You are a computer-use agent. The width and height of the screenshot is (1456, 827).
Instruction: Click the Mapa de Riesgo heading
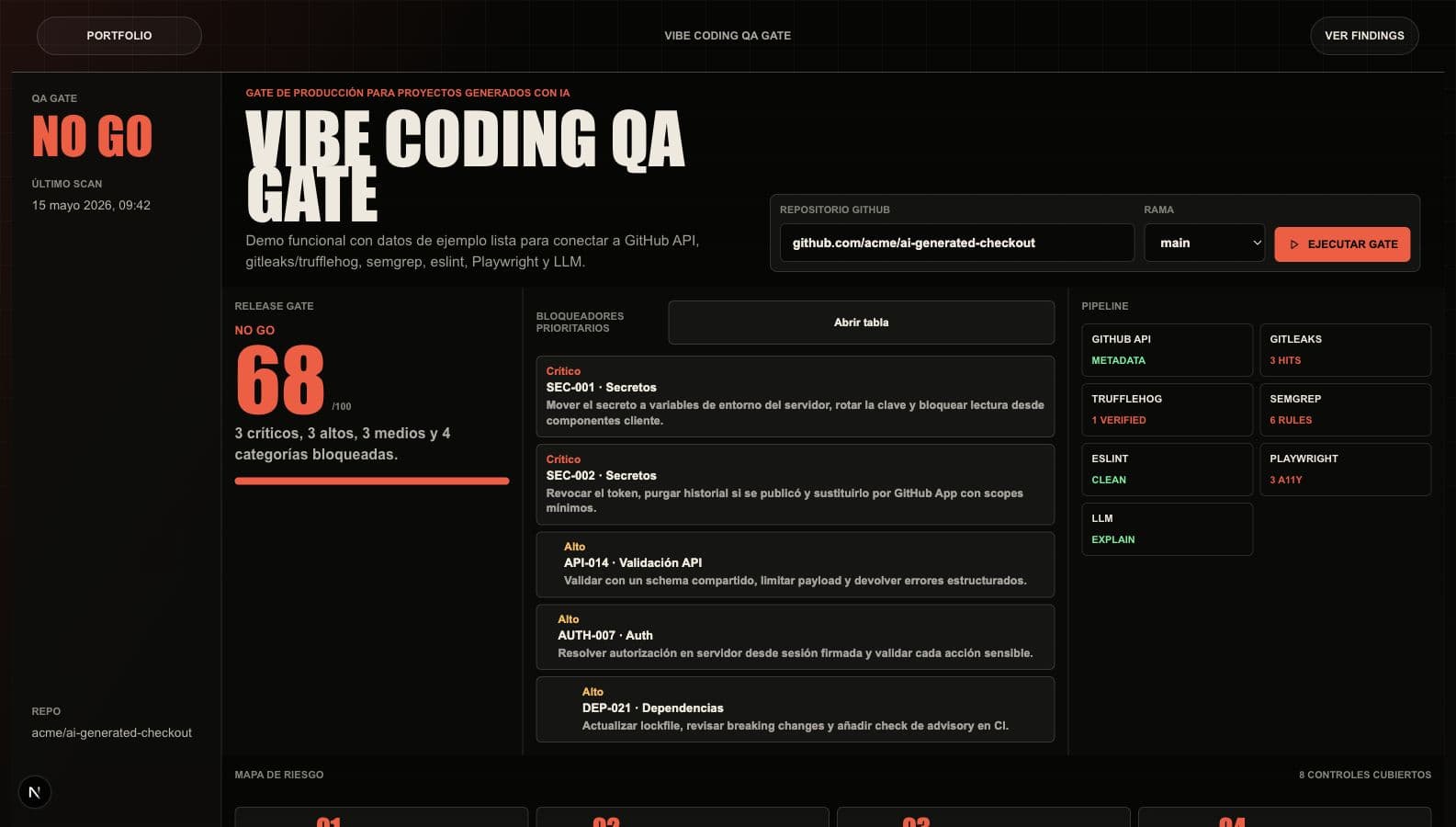coord(279,775)
